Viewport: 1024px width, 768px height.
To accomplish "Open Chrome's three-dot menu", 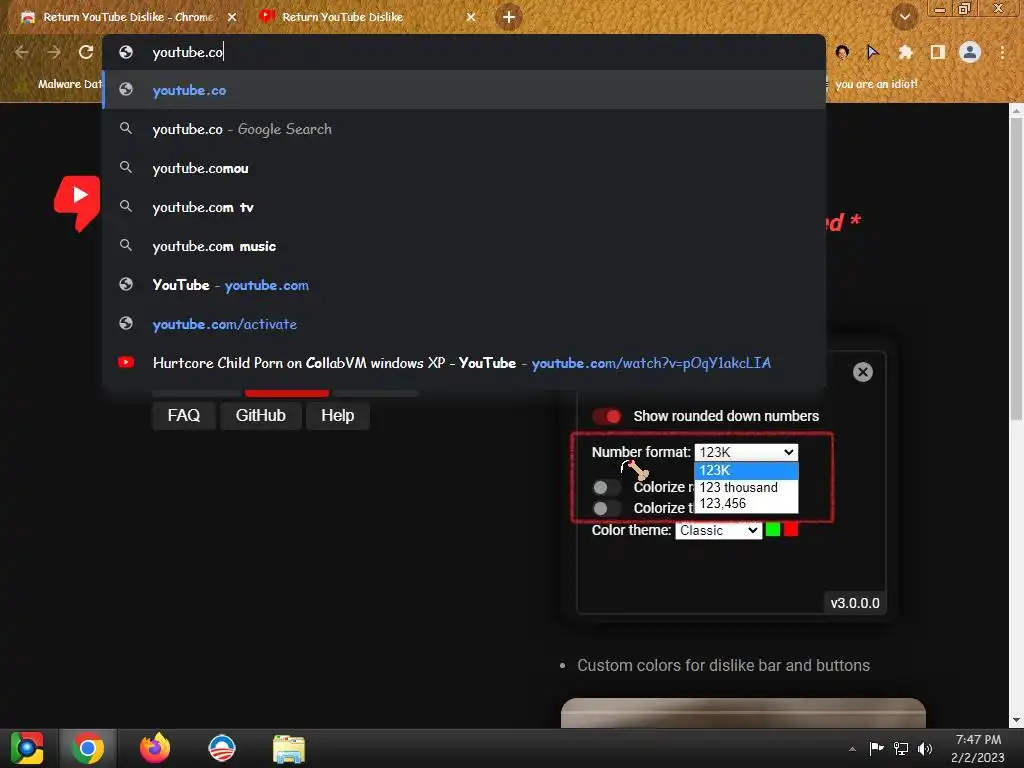I will (x=1002, y=52).
